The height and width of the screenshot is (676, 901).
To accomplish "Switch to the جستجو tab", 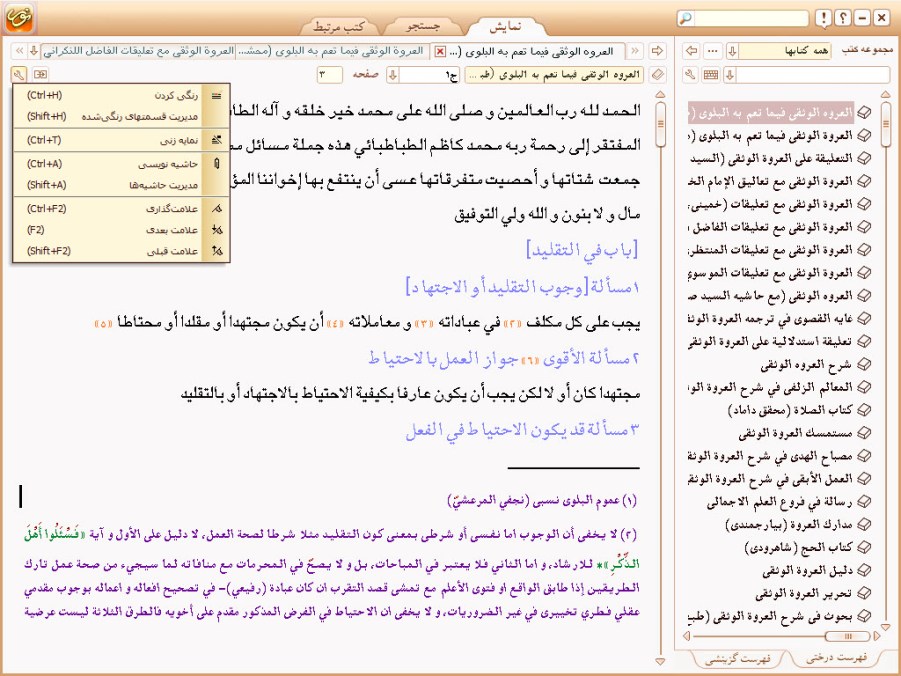I will pos(423,26).
